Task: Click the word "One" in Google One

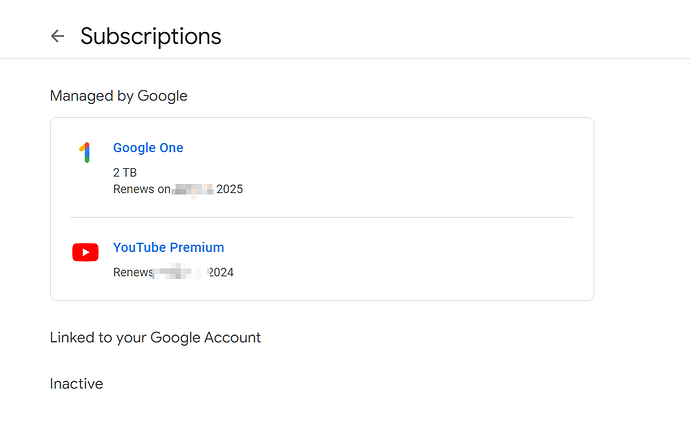Action: (x=171, y=148)
